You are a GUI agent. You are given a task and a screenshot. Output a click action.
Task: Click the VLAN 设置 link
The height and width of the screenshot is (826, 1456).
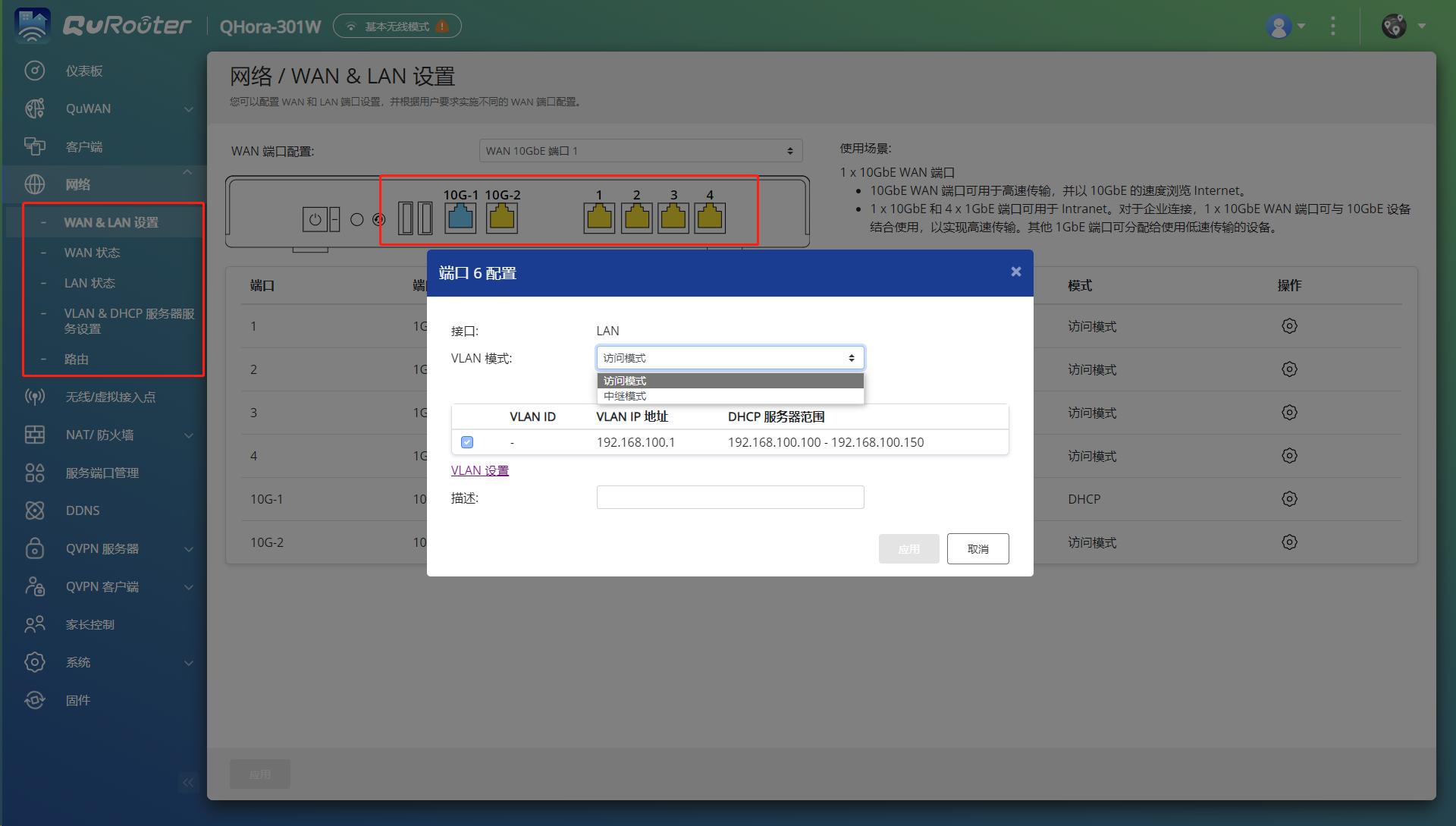(479, 470)
